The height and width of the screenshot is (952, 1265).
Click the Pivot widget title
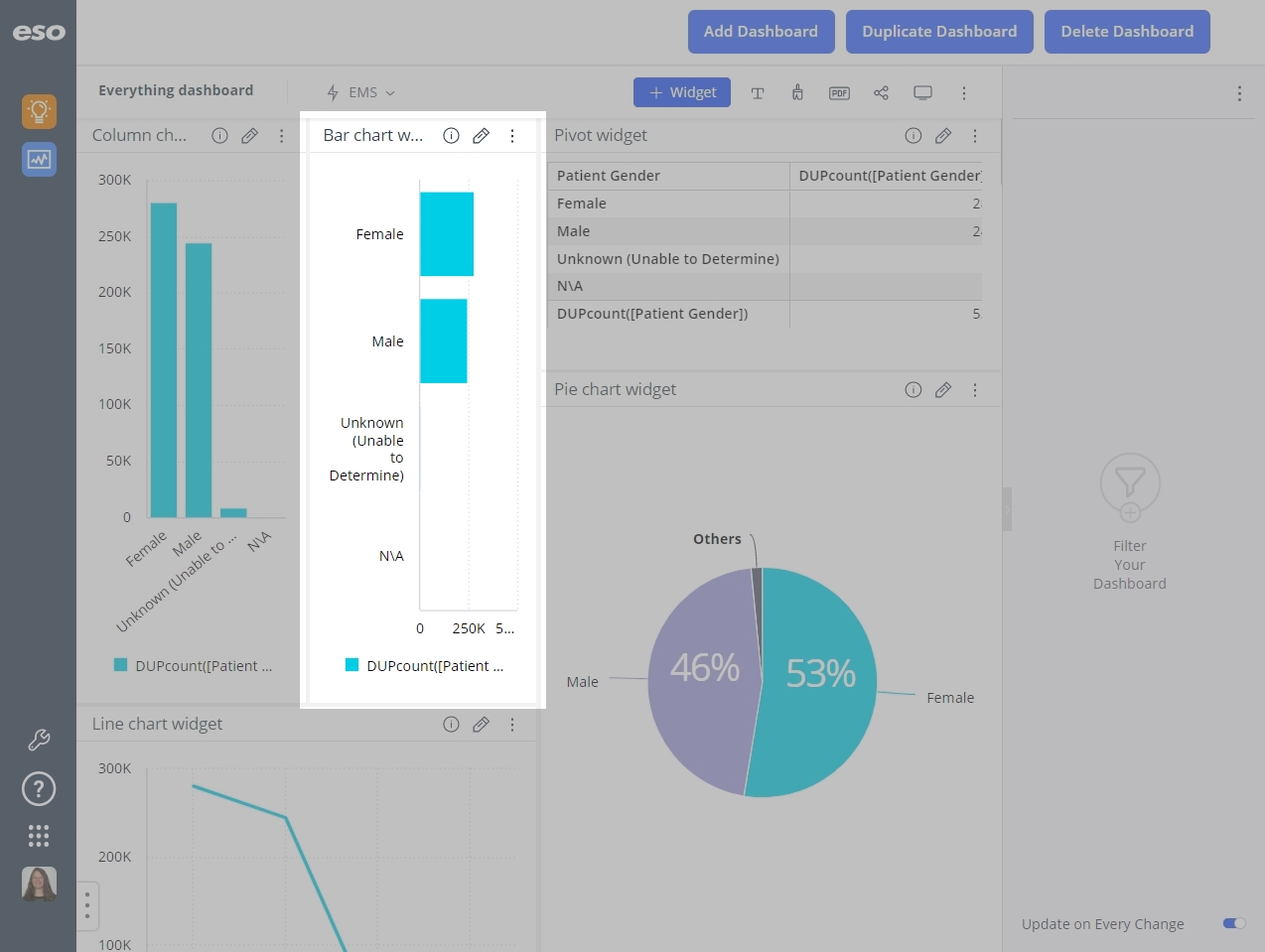(x=600, y=136)
